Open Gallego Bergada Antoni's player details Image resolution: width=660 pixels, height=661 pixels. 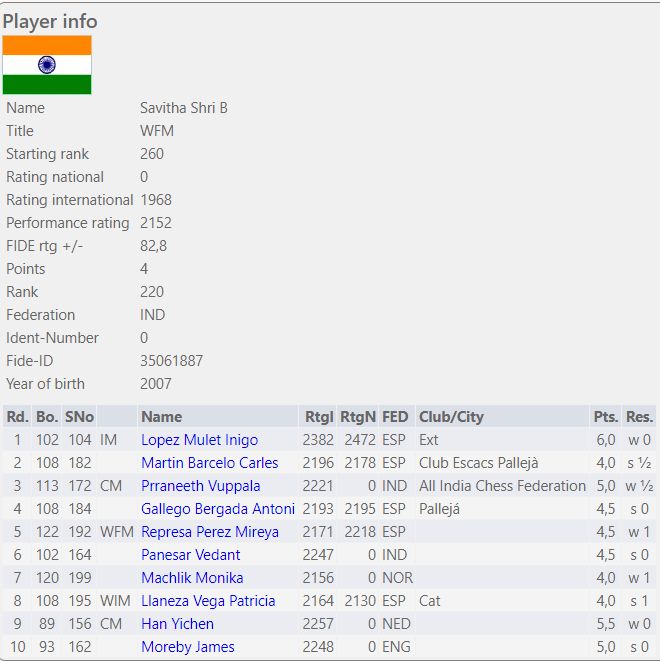(x=218, y=509)
